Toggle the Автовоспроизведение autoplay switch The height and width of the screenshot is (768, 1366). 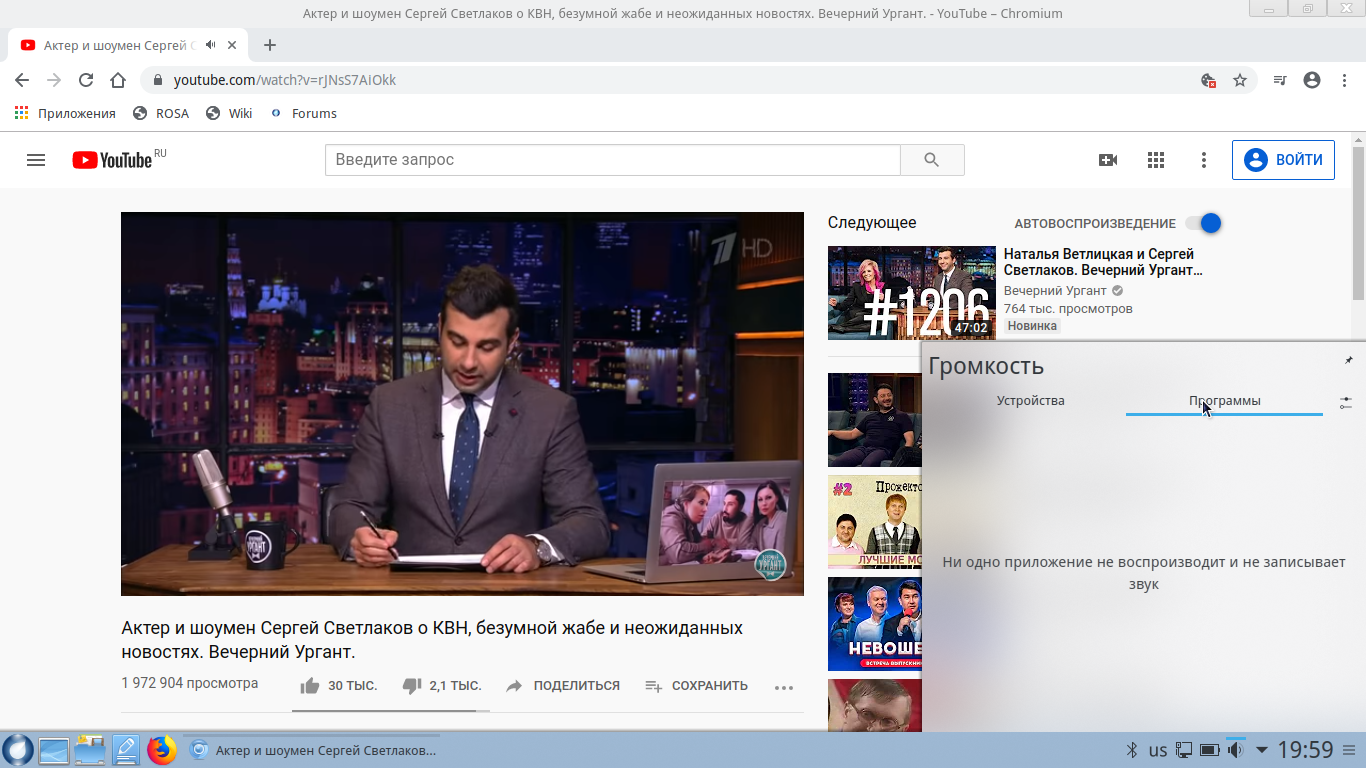(x=1204, y=223)
